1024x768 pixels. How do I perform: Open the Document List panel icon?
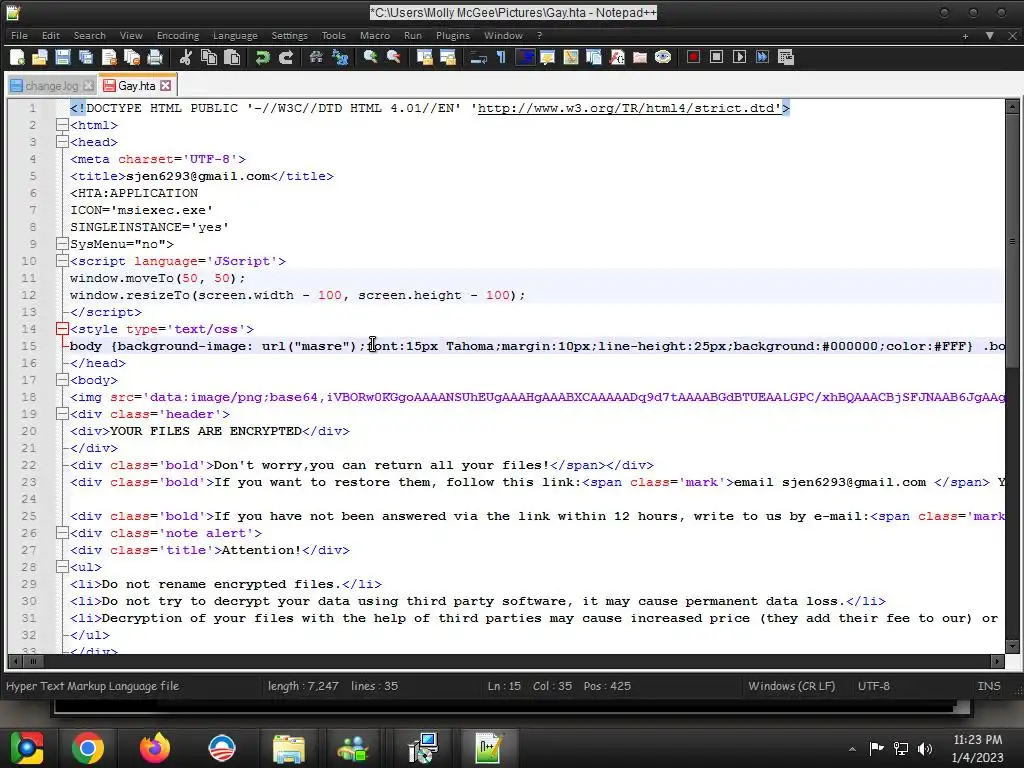[594, 57]
